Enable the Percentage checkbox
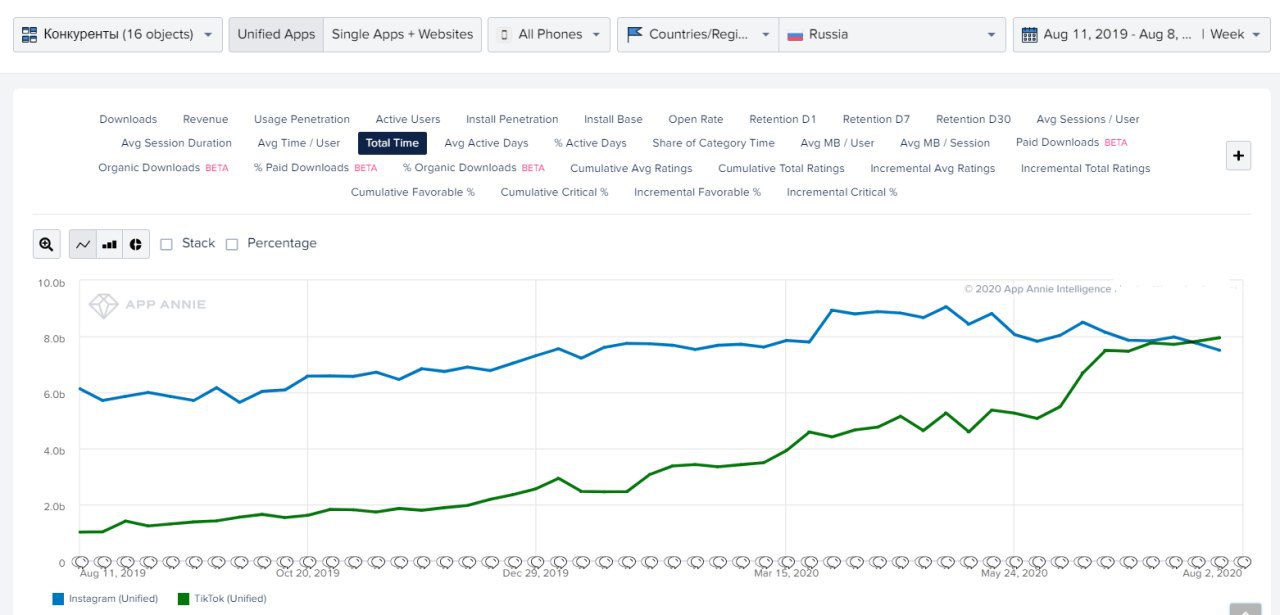 point(232,244)
